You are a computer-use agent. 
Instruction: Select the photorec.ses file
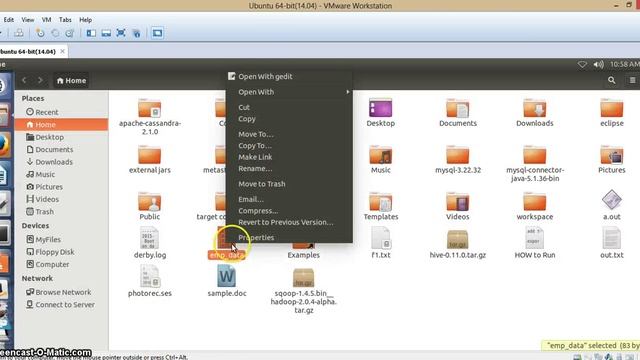(x=149, y=276)
